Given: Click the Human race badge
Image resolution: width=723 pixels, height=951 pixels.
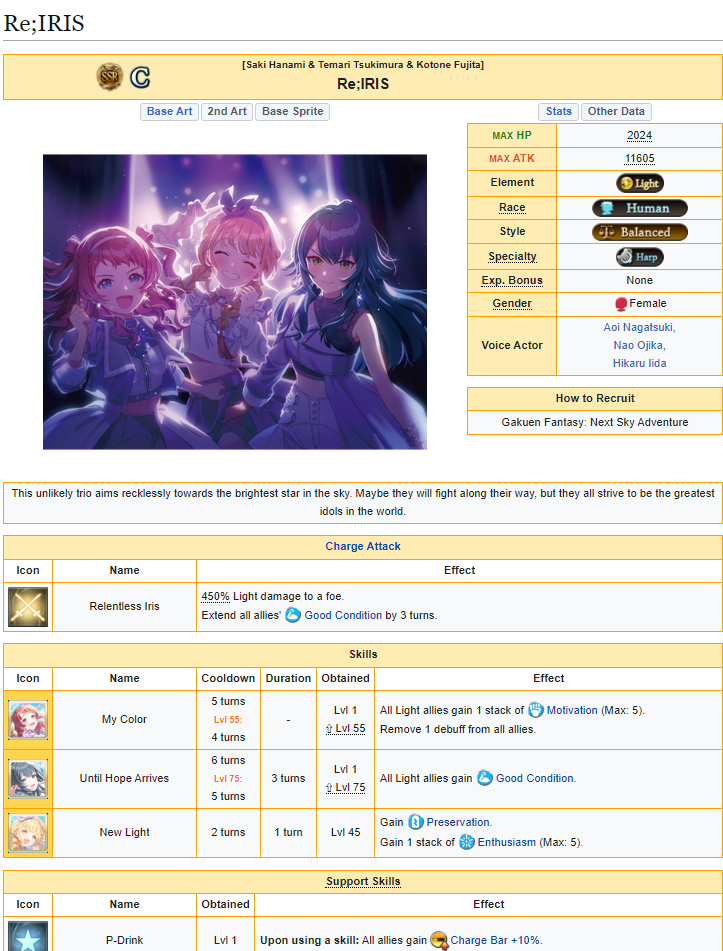Looking at the screenshot, I should 640,208.
